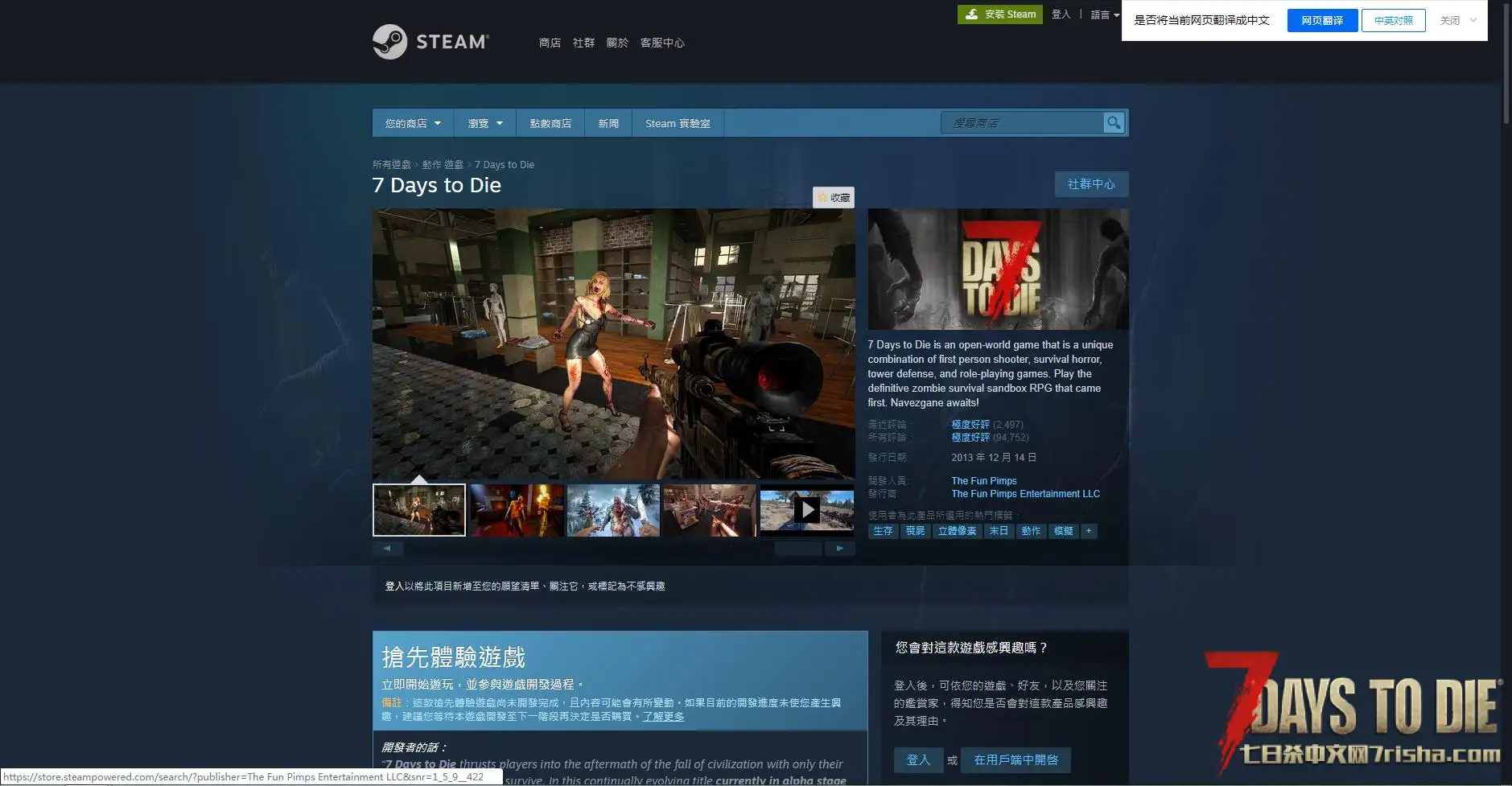The image size is (1512, 786).
Task: Click the release date 2013 年 12 月 14 日
Action: coord(994,457)
